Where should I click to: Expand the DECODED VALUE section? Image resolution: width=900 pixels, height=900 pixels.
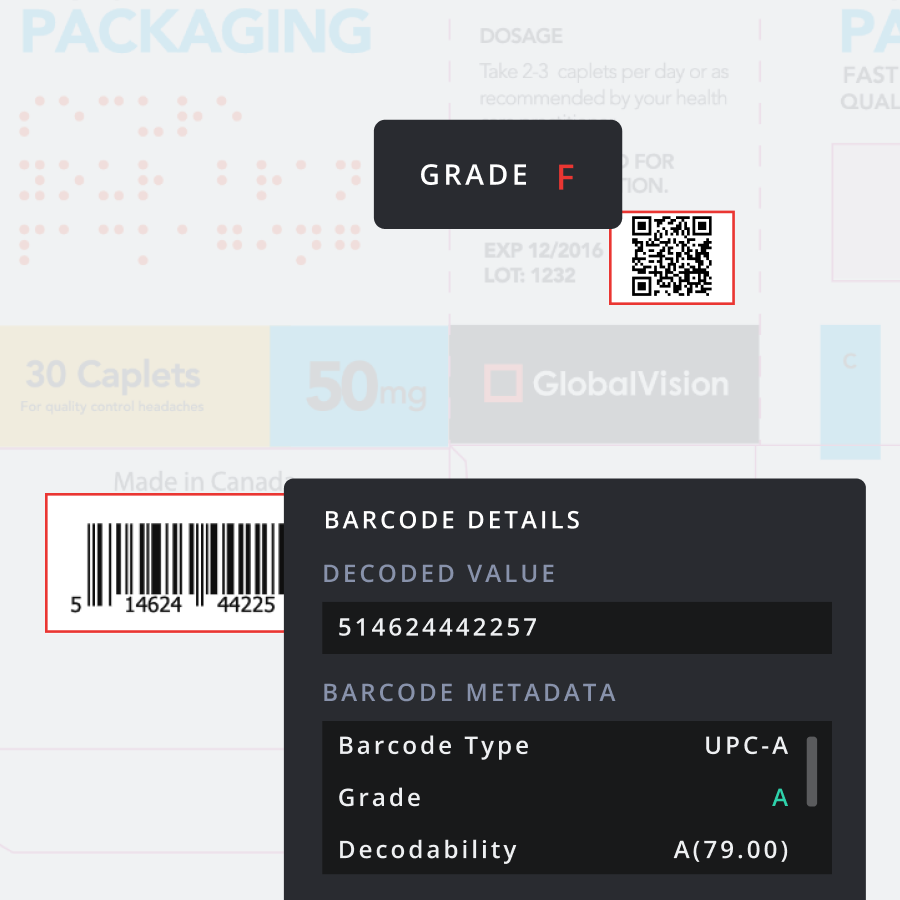pos(439,573)
